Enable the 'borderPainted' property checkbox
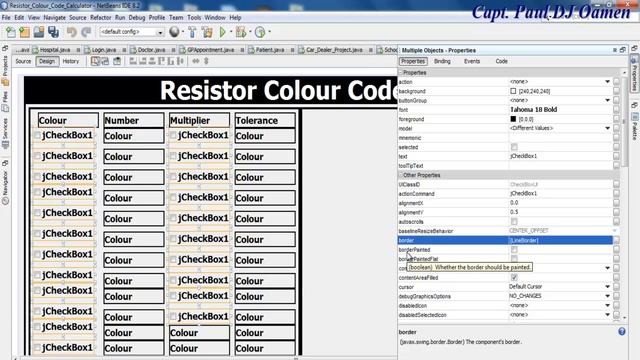 514,249
